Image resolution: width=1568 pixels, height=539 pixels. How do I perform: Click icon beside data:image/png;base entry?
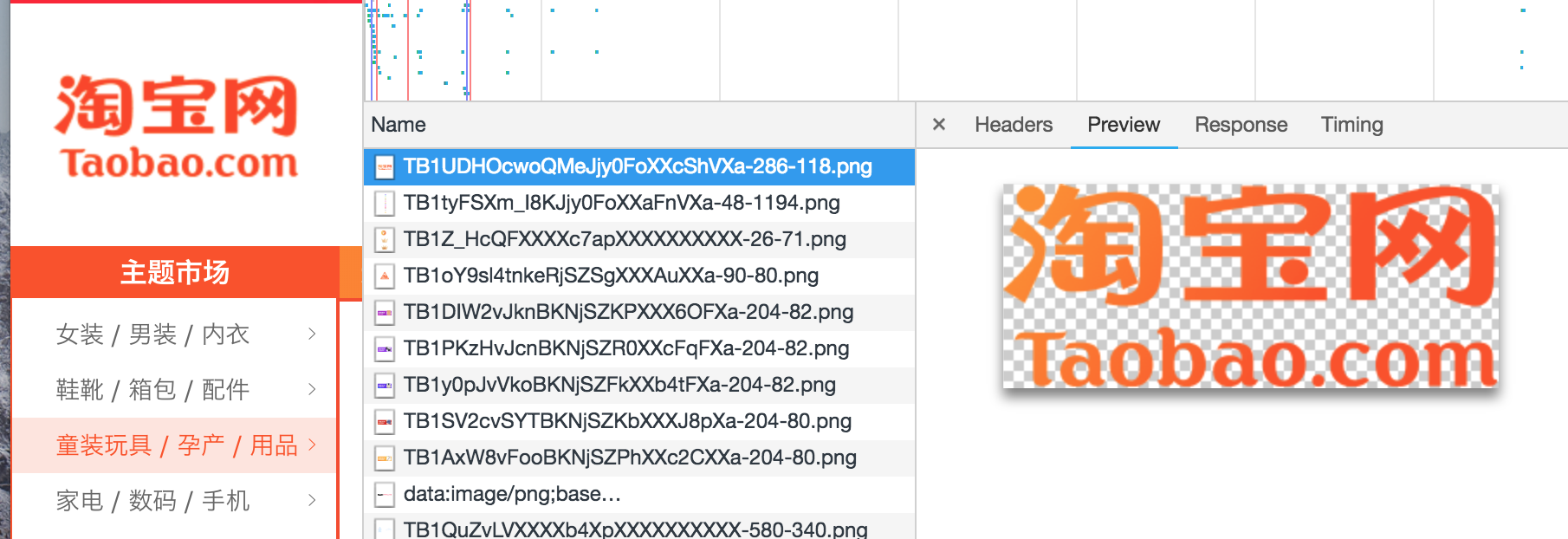(x=384, y=495)
